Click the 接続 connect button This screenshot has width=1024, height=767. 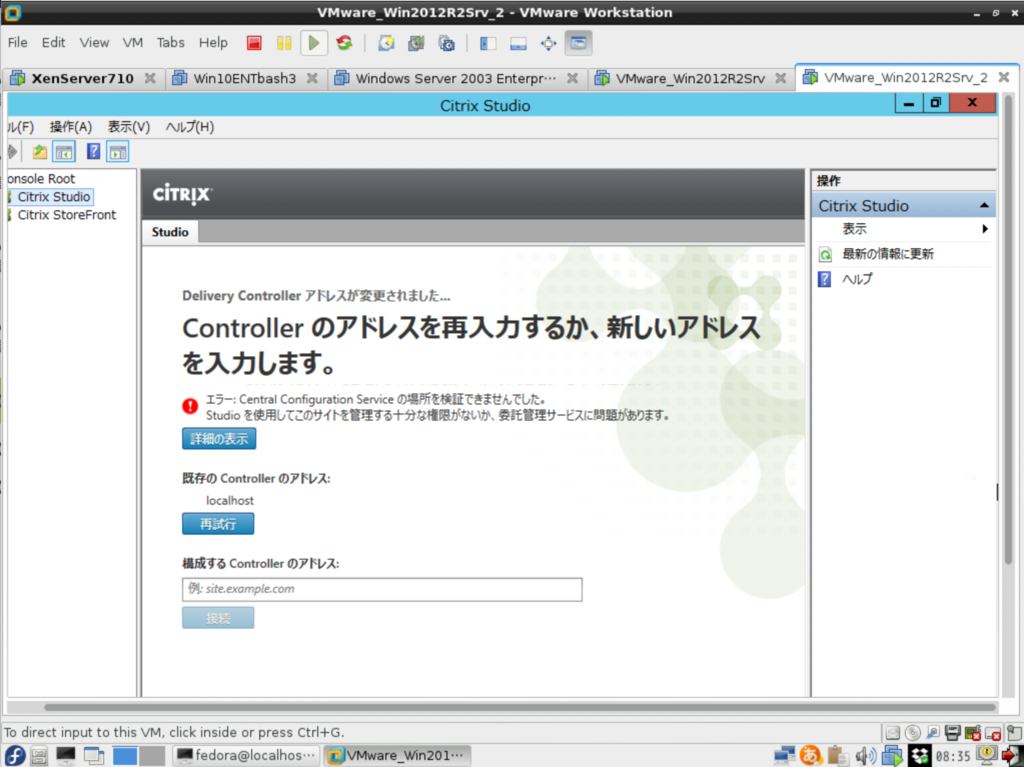coord(218,618)
